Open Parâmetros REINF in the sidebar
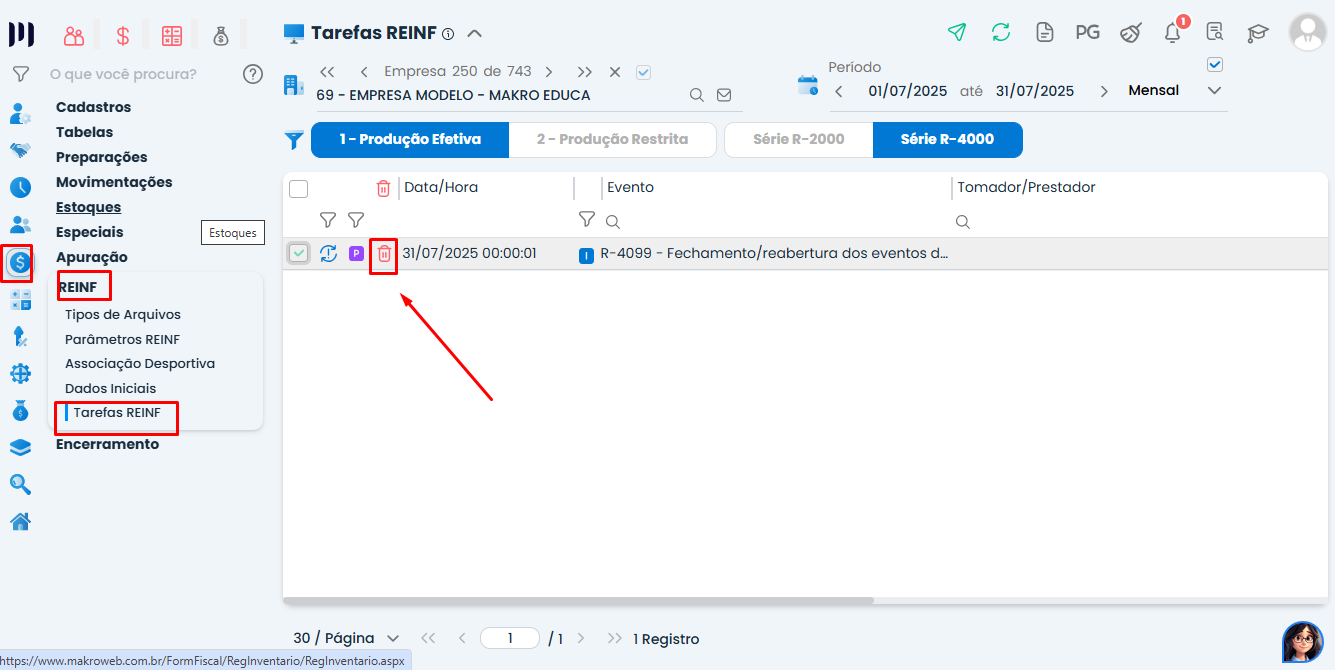Viewport: 1335px width, 670px height. point(122,339)
